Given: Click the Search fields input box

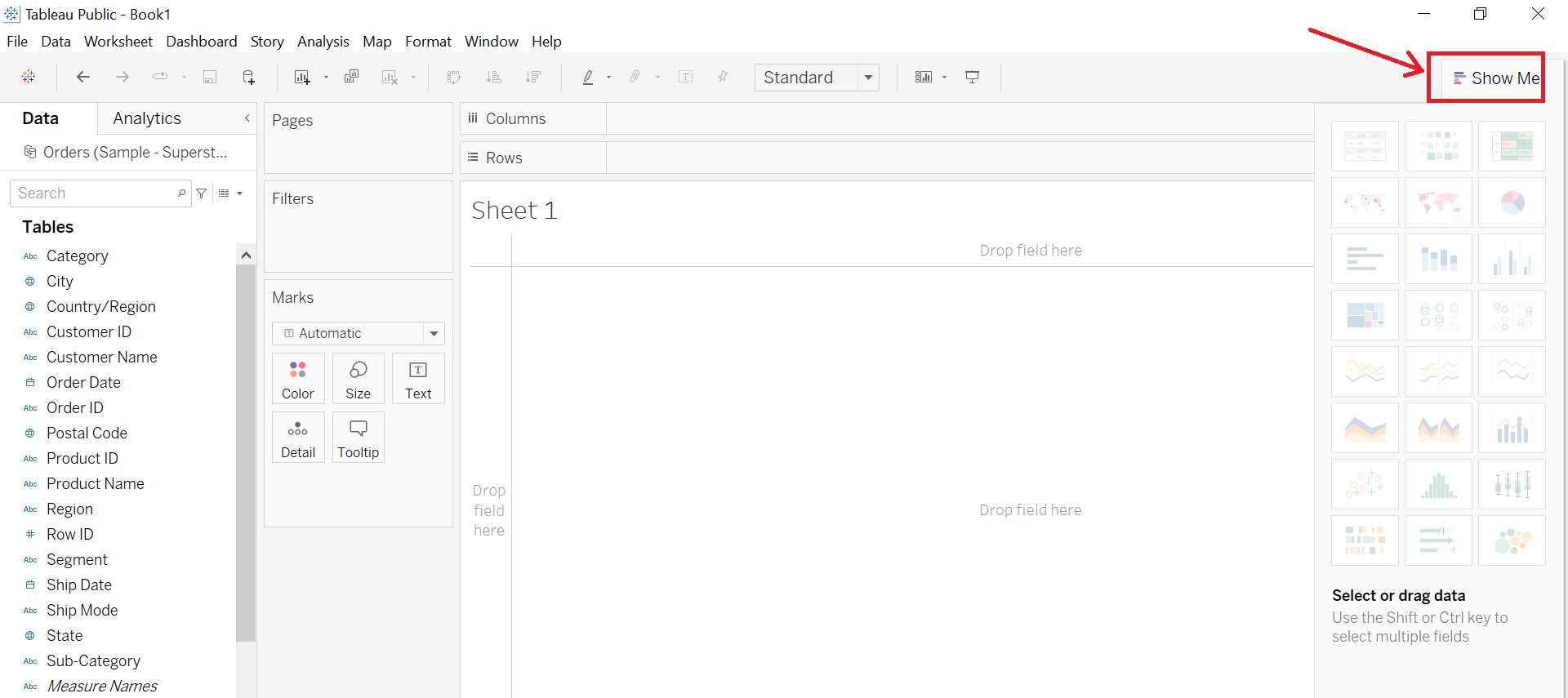Looking at the screenshot, I should (x=100, y=193).
